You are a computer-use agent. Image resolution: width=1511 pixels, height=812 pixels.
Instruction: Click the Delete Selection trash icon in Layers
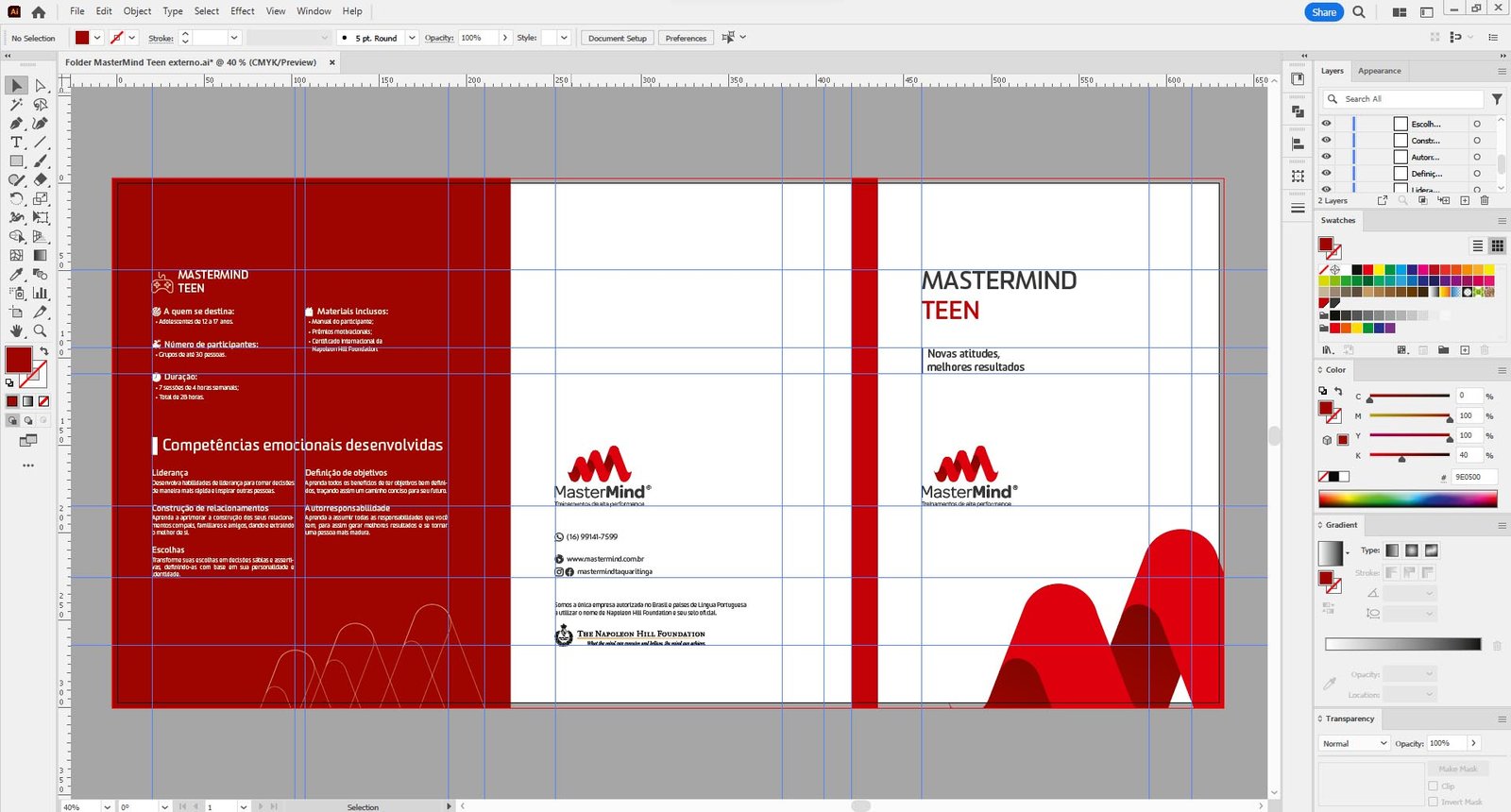click(x=1485, y=200)
